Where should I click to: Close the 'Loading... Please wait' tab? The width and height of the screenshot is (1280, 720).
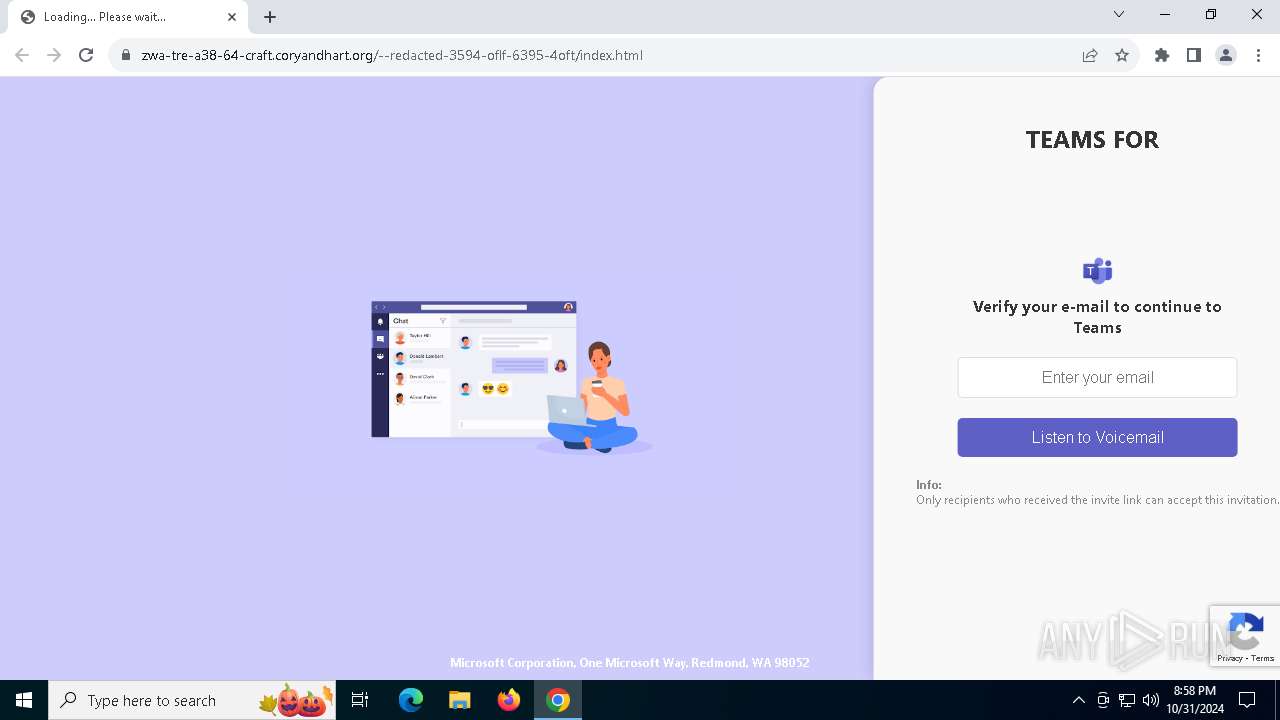[232, 17]
